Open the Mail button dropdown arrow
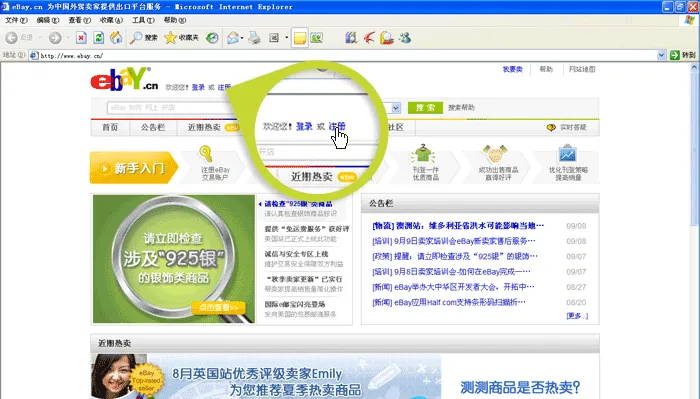 coord(242,38)
